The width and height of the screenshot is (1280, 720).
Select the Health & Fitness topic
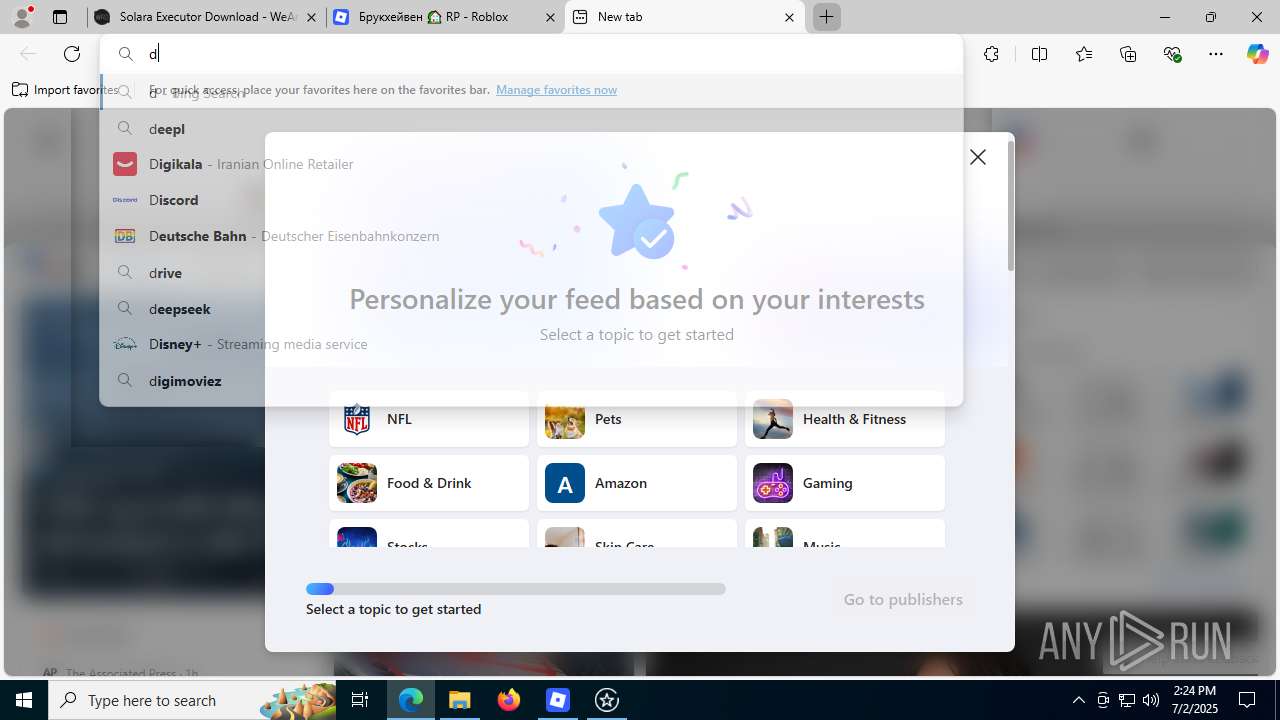(845, 419)
